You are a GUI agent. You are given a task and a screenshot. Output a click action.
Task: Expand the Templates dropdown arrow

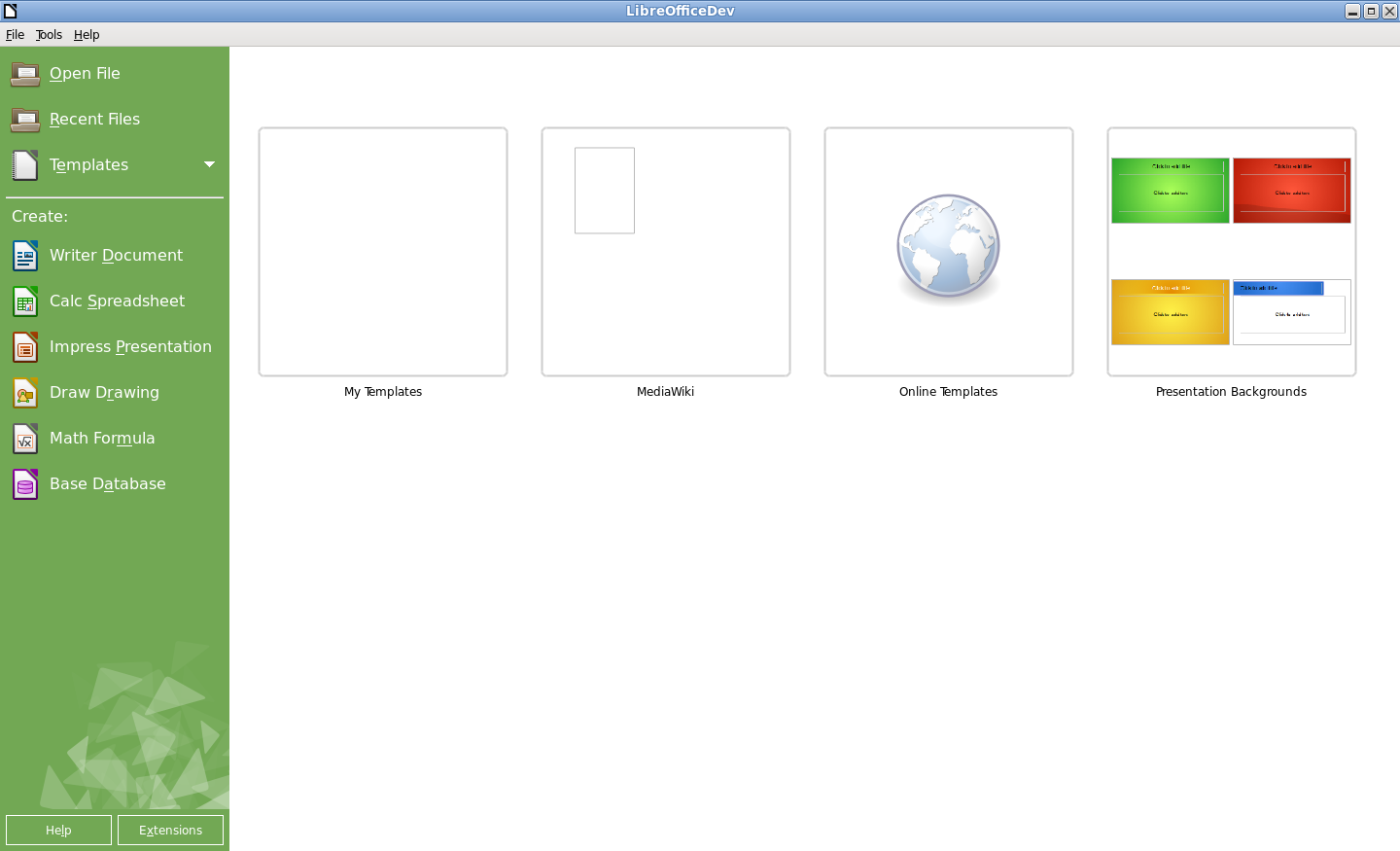[209, 164]
